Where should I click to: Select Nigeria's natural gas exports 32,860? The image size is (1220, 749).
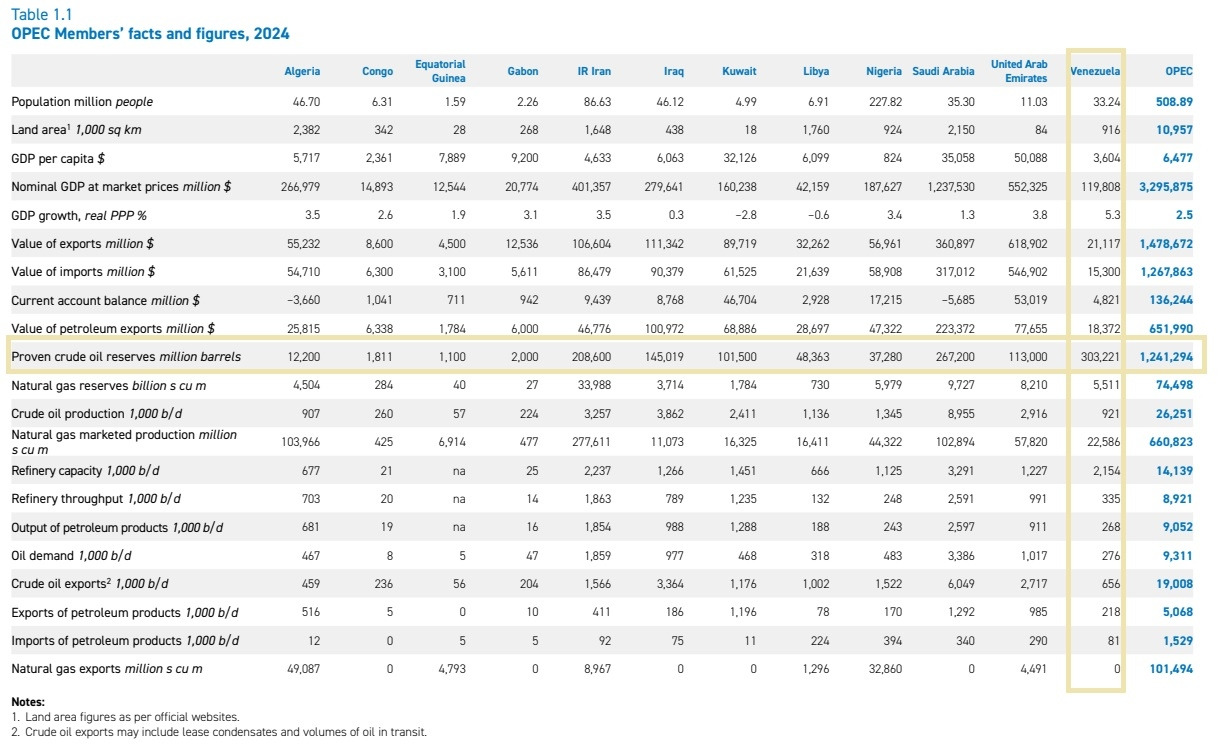click(886, 668)
